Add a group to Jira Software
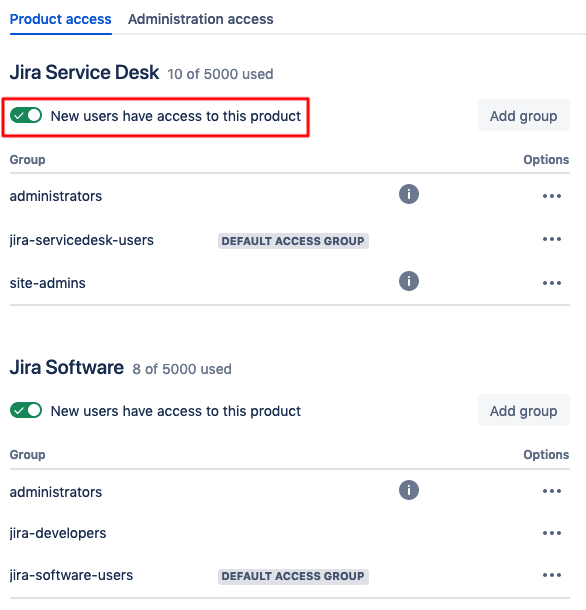The width and height of the screenshot is (586, 610). [523, 410]
